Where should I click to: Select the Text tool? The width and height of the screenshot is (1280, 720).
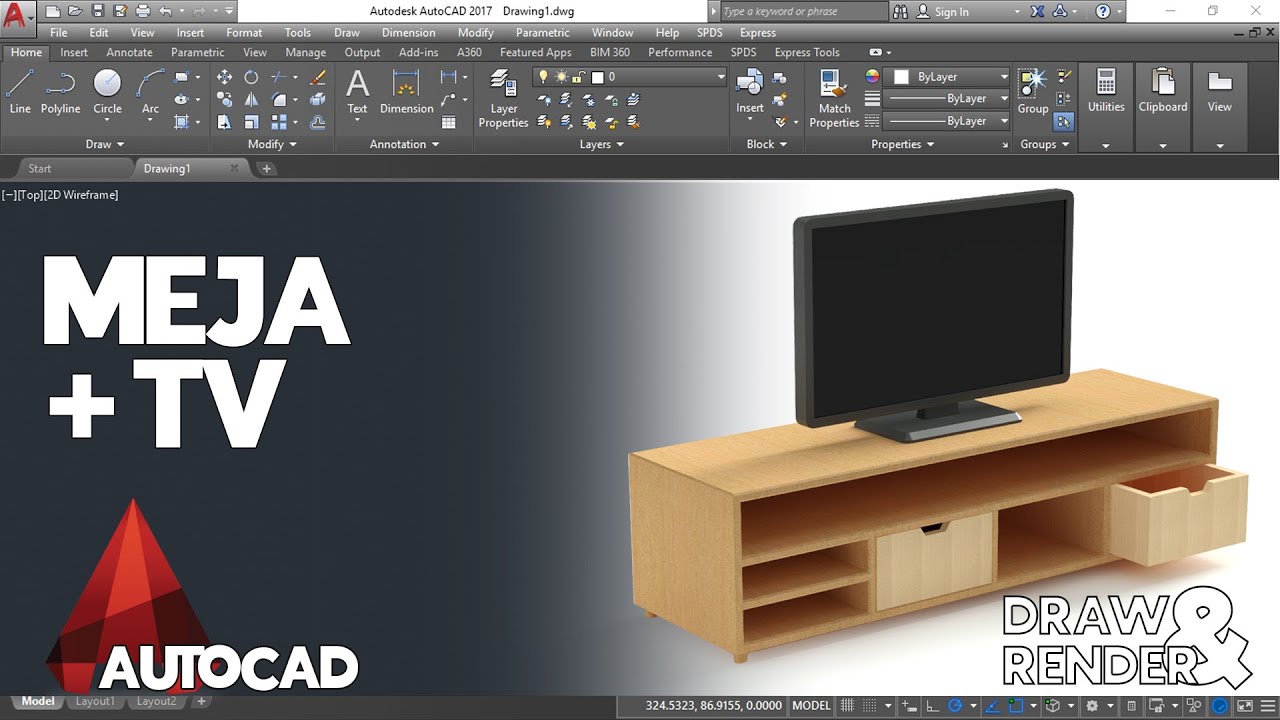tap(357, 91)
